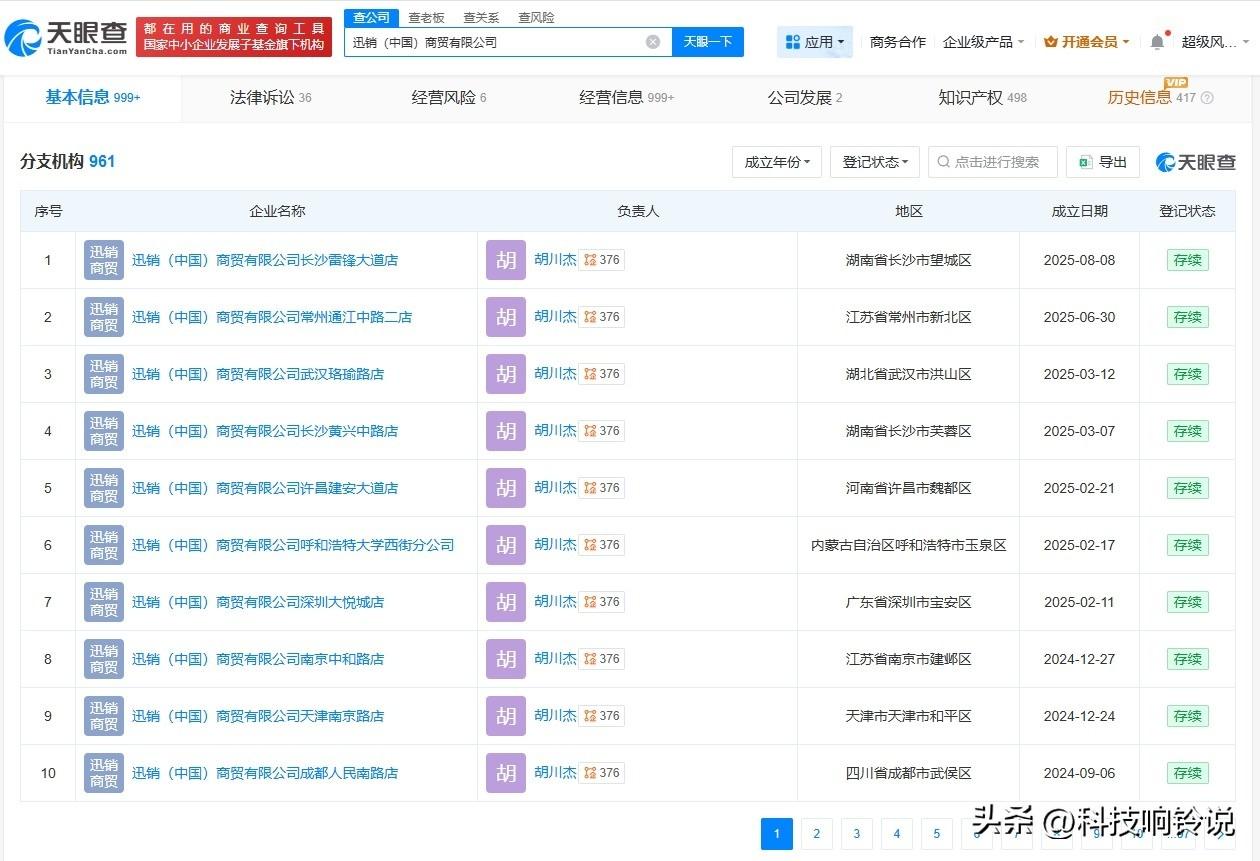
Task: Click the 迅销商贸 logo in row 1
Action: tap(104, 260)
